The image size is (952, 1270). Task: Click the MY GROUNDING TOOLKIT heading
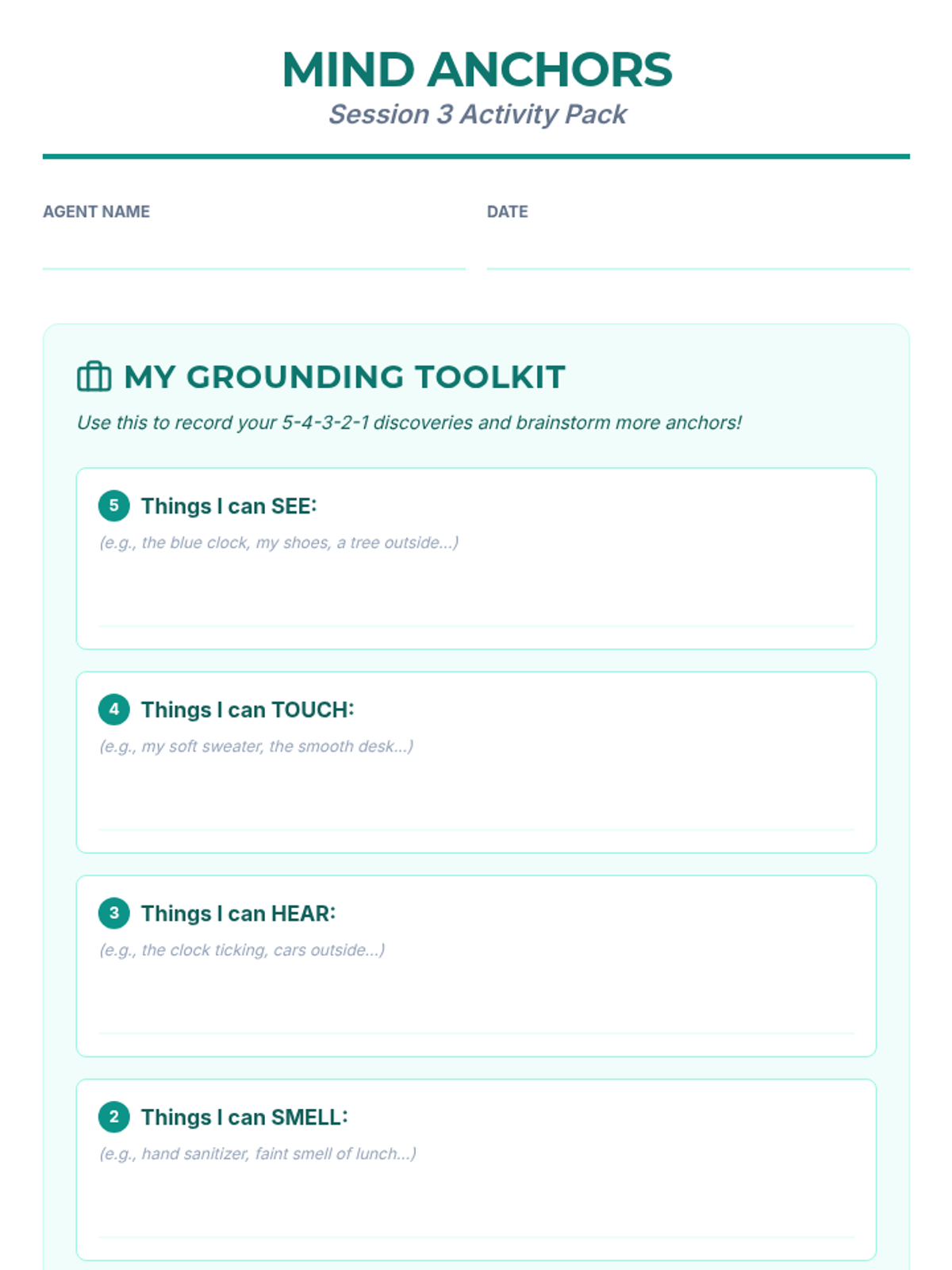(344, 377)
